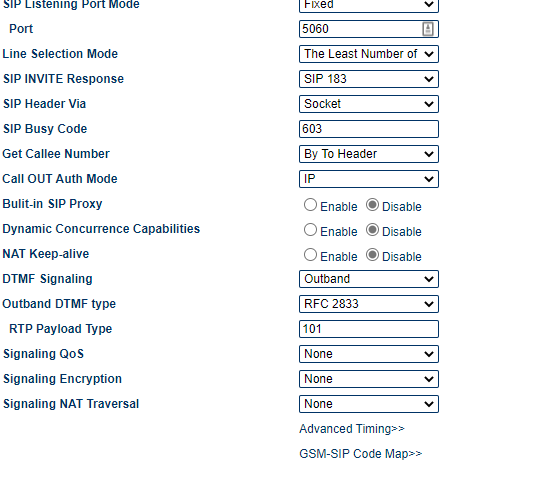Click the Signaling QoS label

click(43, 354)
